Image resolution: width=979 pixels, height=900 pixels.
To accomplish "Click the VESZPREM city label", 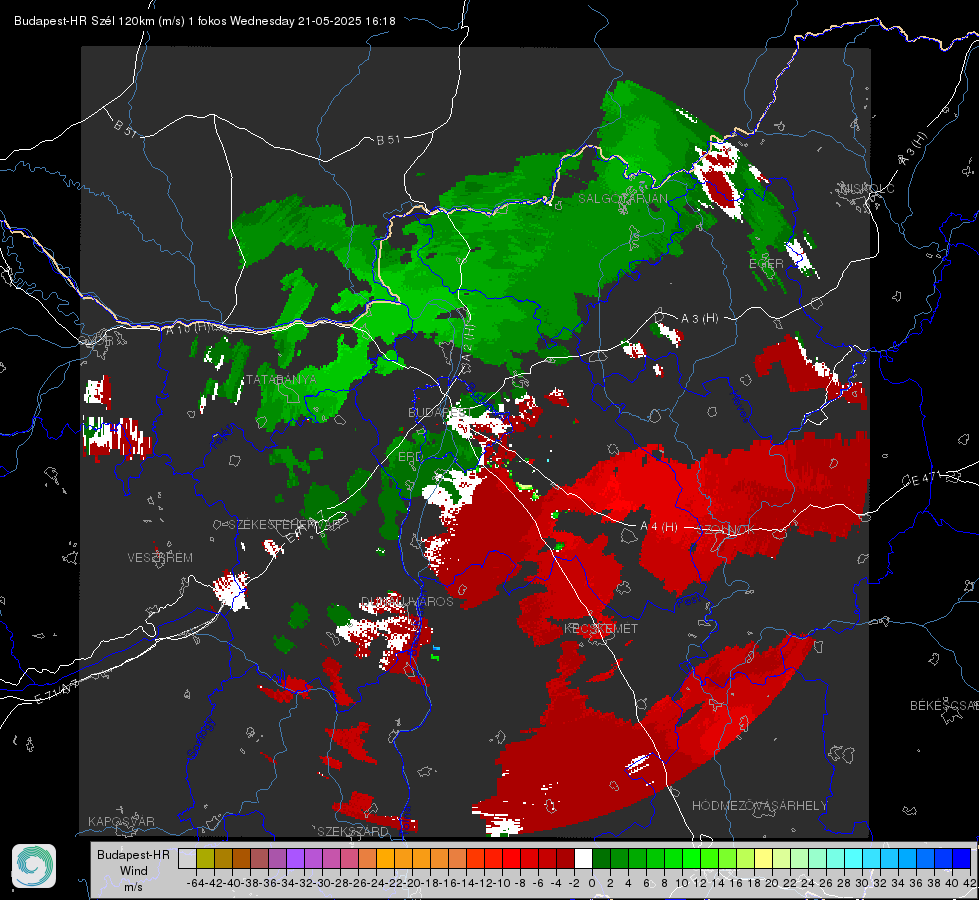I will click(160, 558).
